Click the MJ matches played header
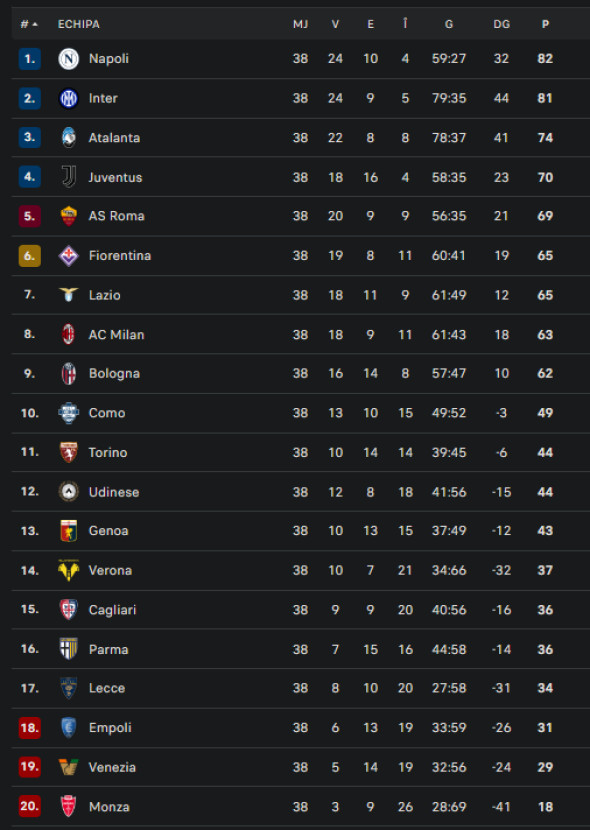 [x=300, y=24]
